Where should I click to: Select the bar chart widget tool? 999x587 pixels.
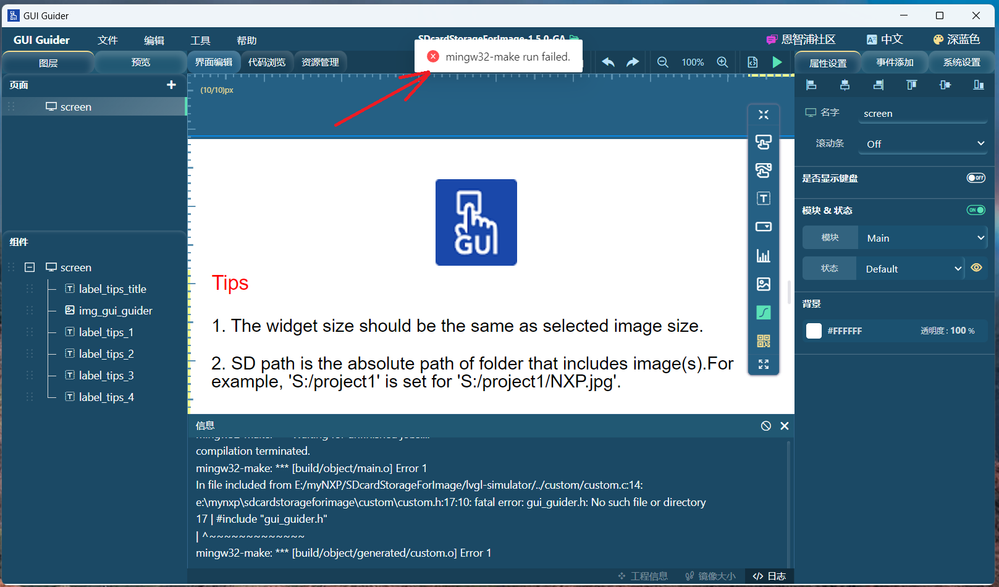[763, 256]
